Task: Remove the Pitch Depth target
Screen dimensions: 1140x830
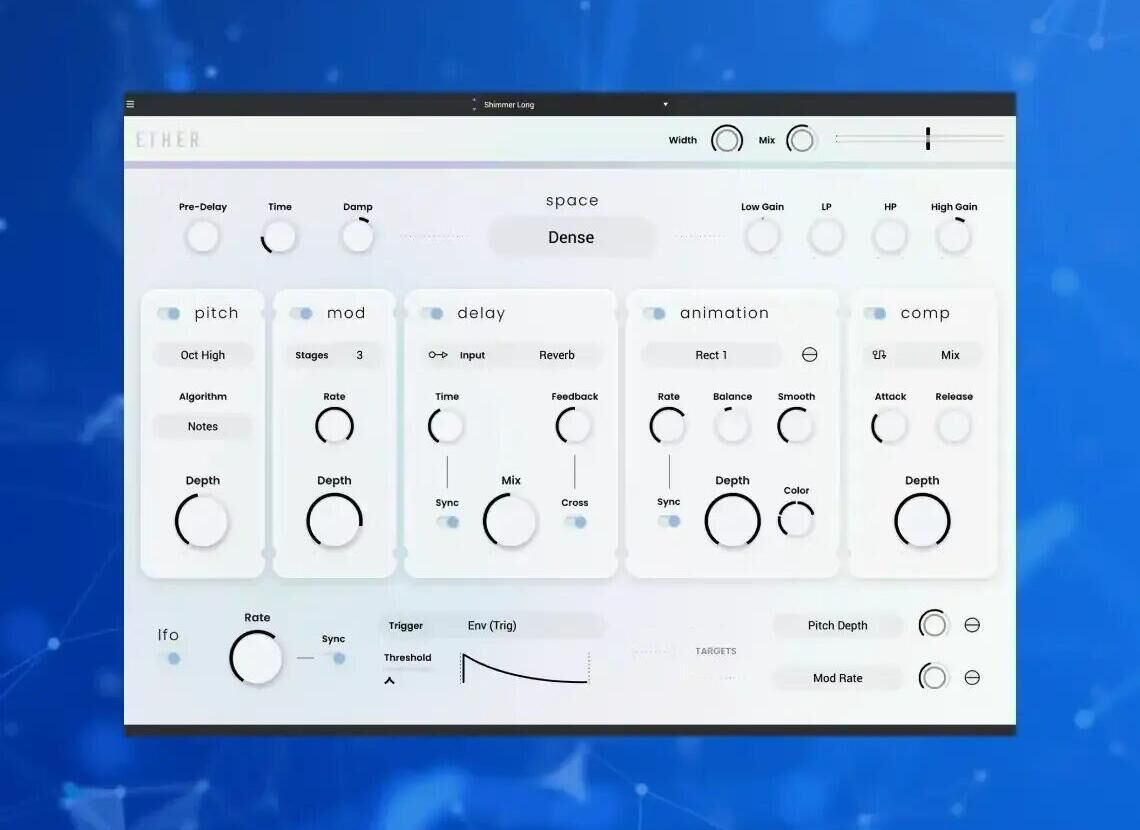Action: [972, 625]
